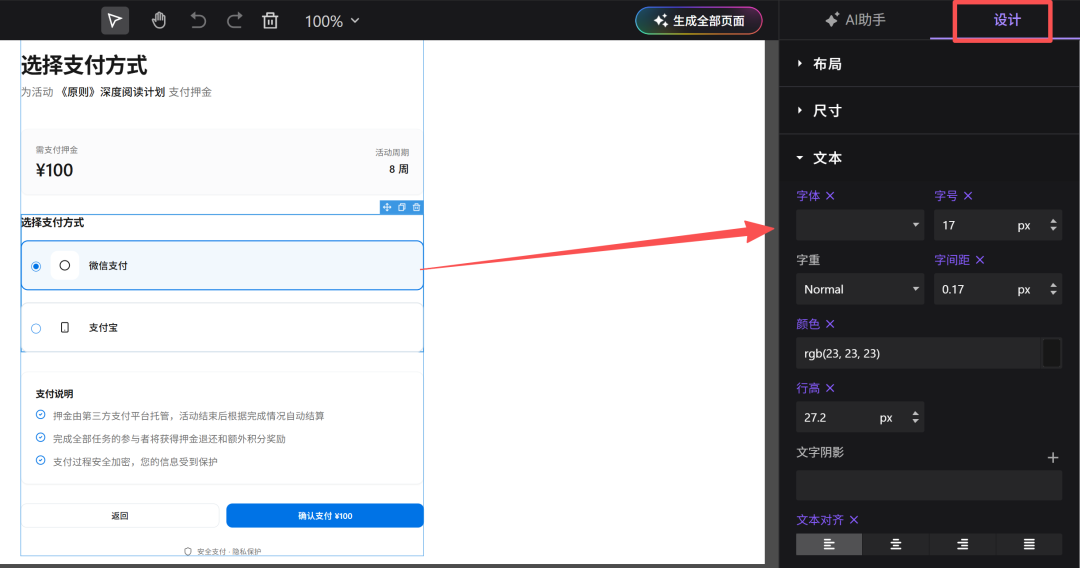
Task: Align text to center
Action: [895, 544]
